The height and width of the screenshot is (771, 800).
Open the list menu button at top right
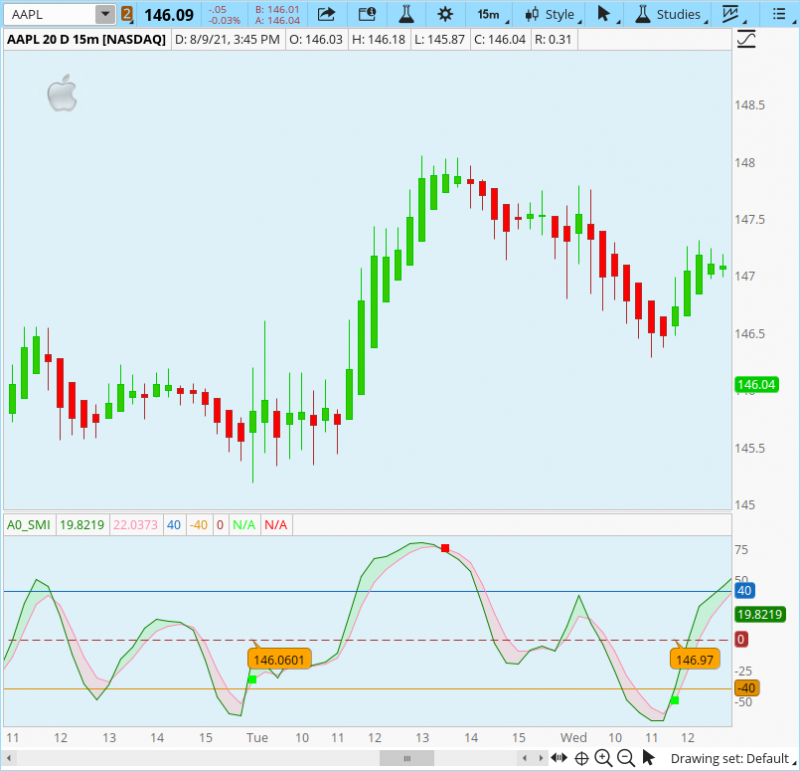(x=779, y=14)
